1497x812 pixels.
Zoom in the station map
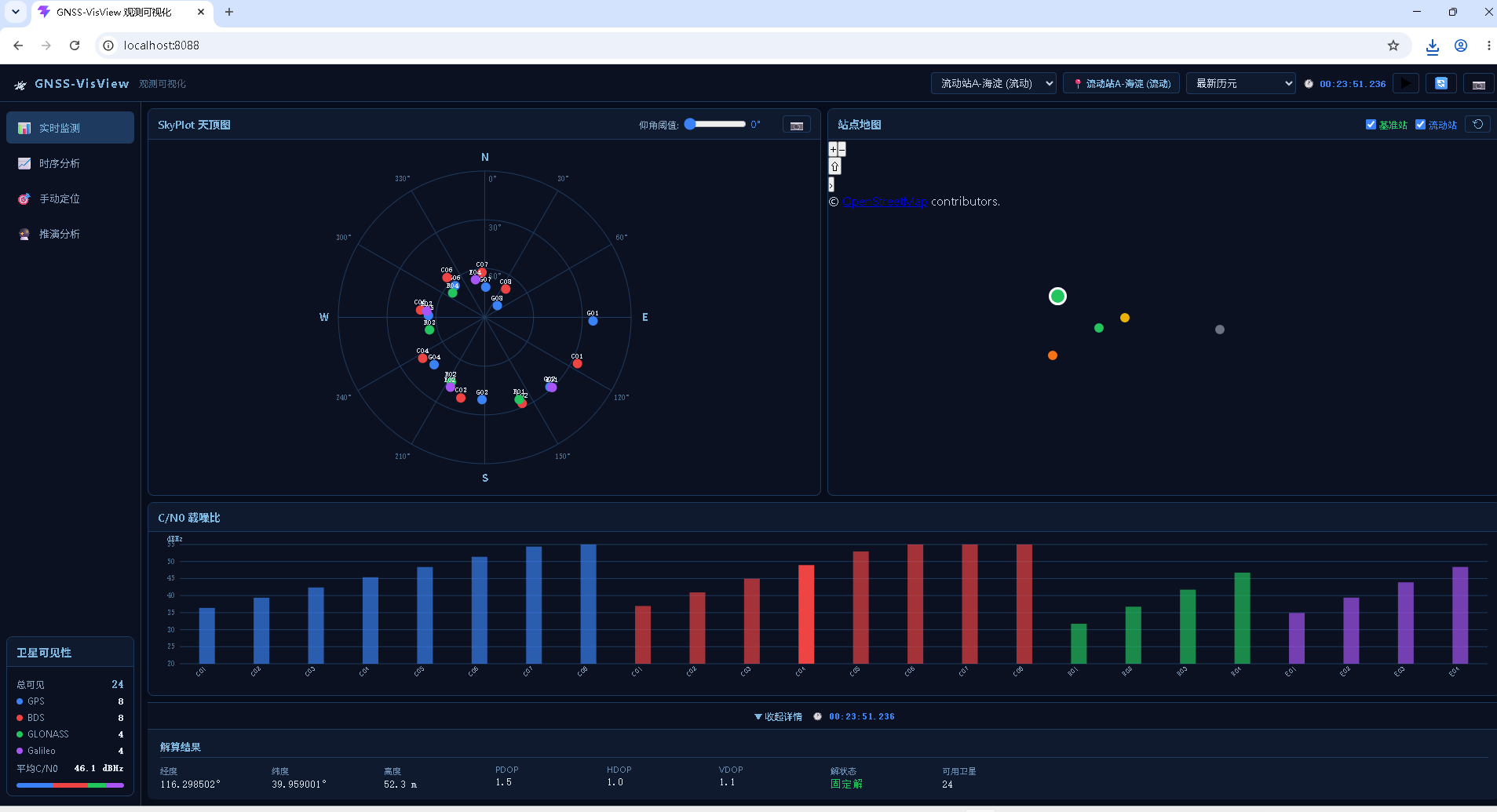tap(833, 149)
